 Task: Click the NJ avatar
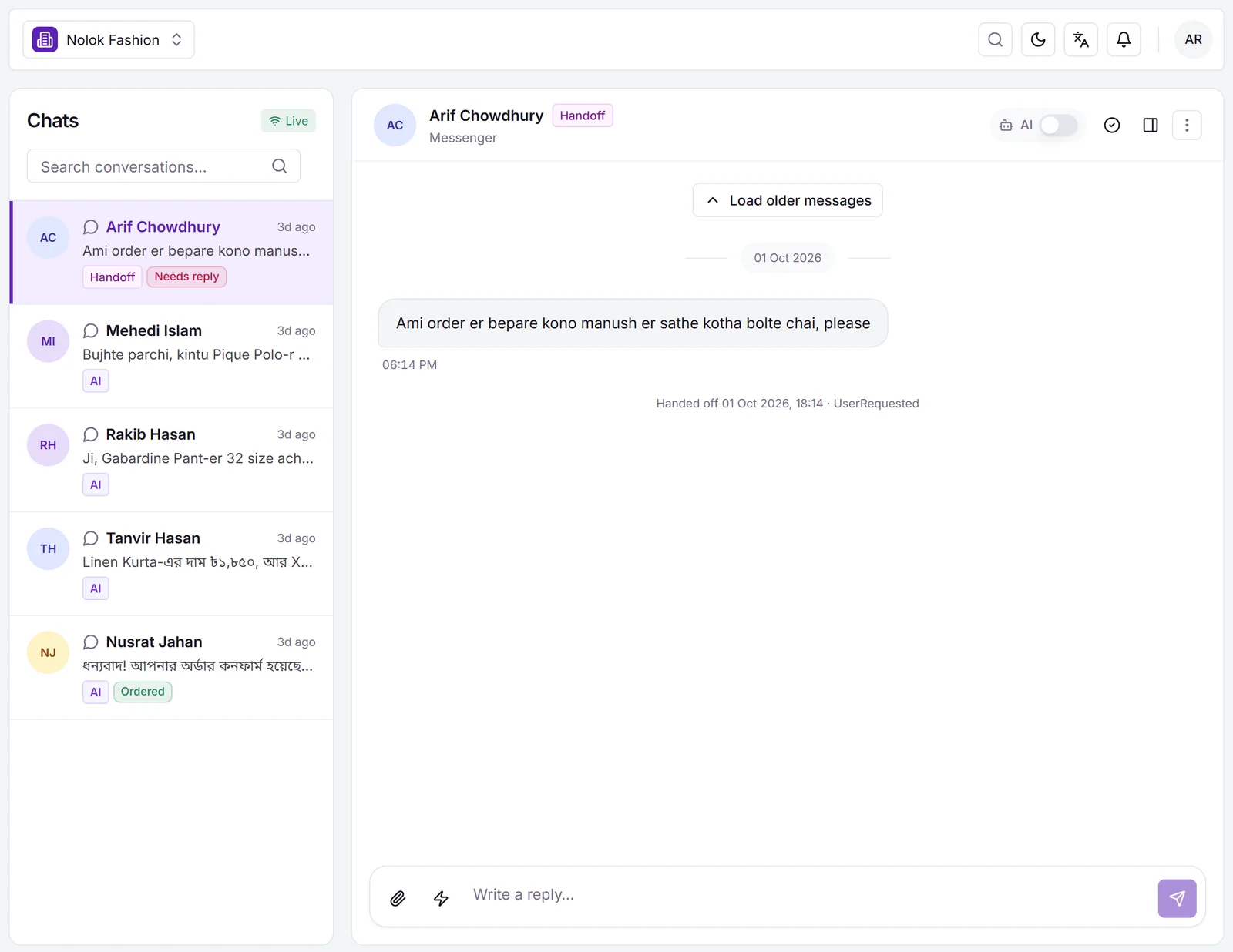point(48,653)
